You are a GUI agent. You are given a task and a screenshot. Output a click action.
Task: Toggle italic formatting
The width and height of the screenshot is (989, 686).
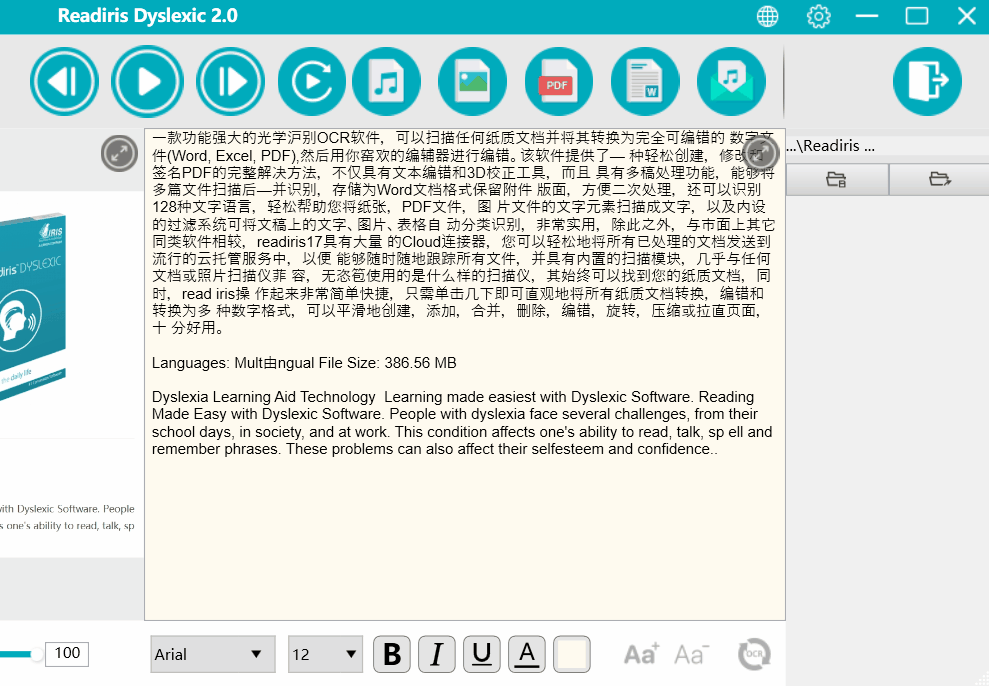[x=436, y=654]
